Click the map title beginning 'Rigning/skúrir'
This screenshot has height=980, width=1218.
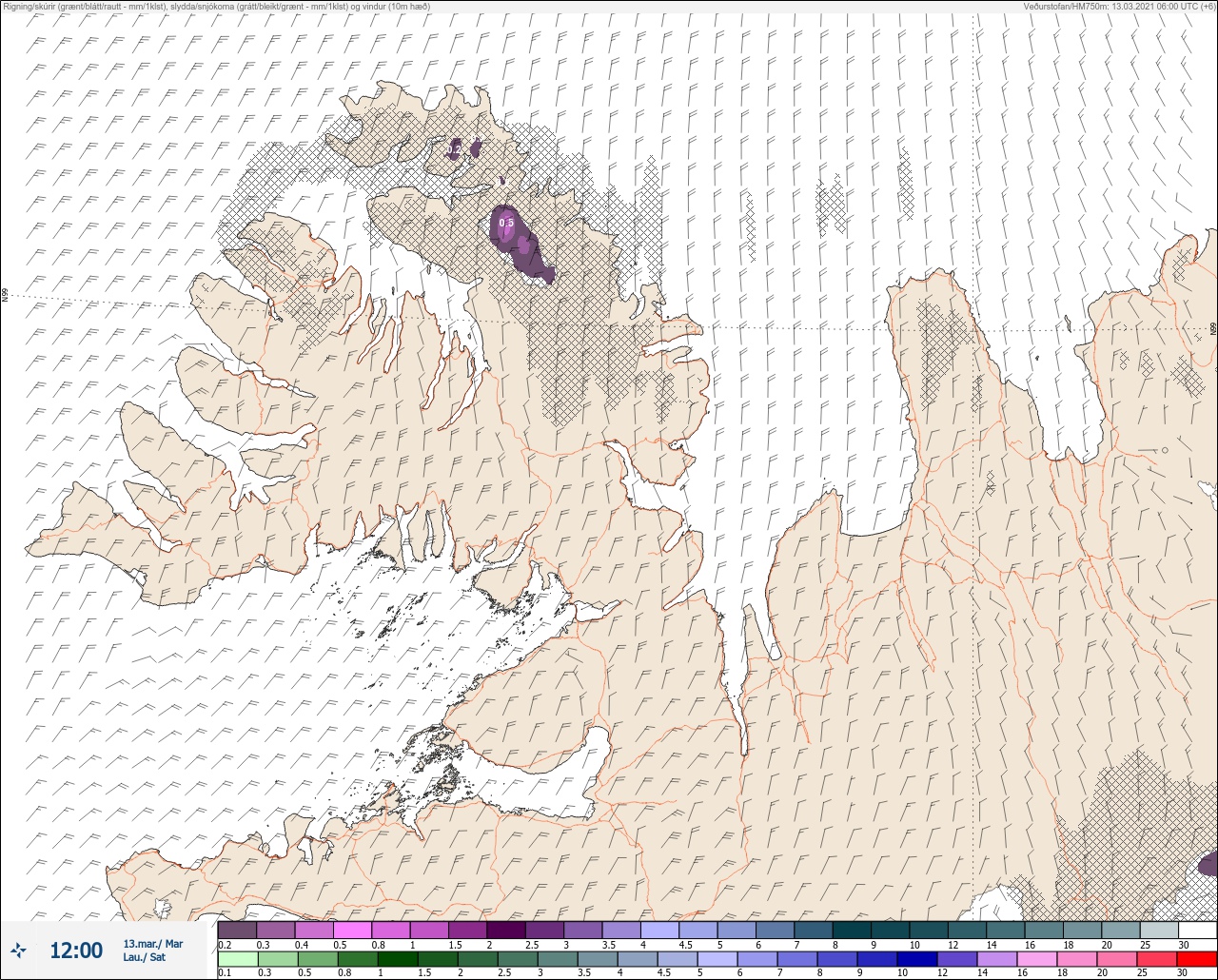(x=215, y=6)
